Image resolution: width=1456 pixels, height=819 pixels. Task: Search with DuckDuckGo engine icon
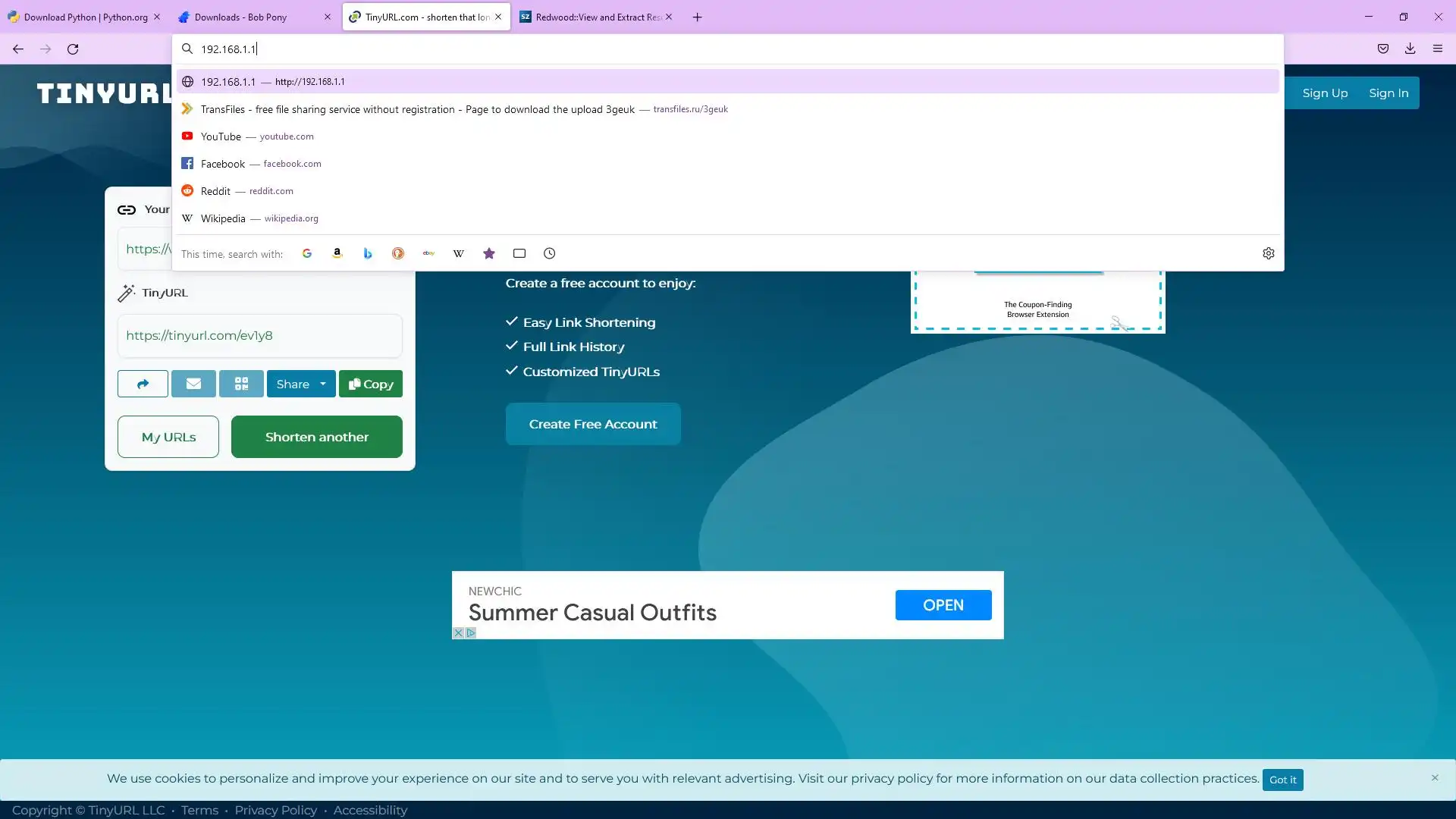(x=398, y=253)
